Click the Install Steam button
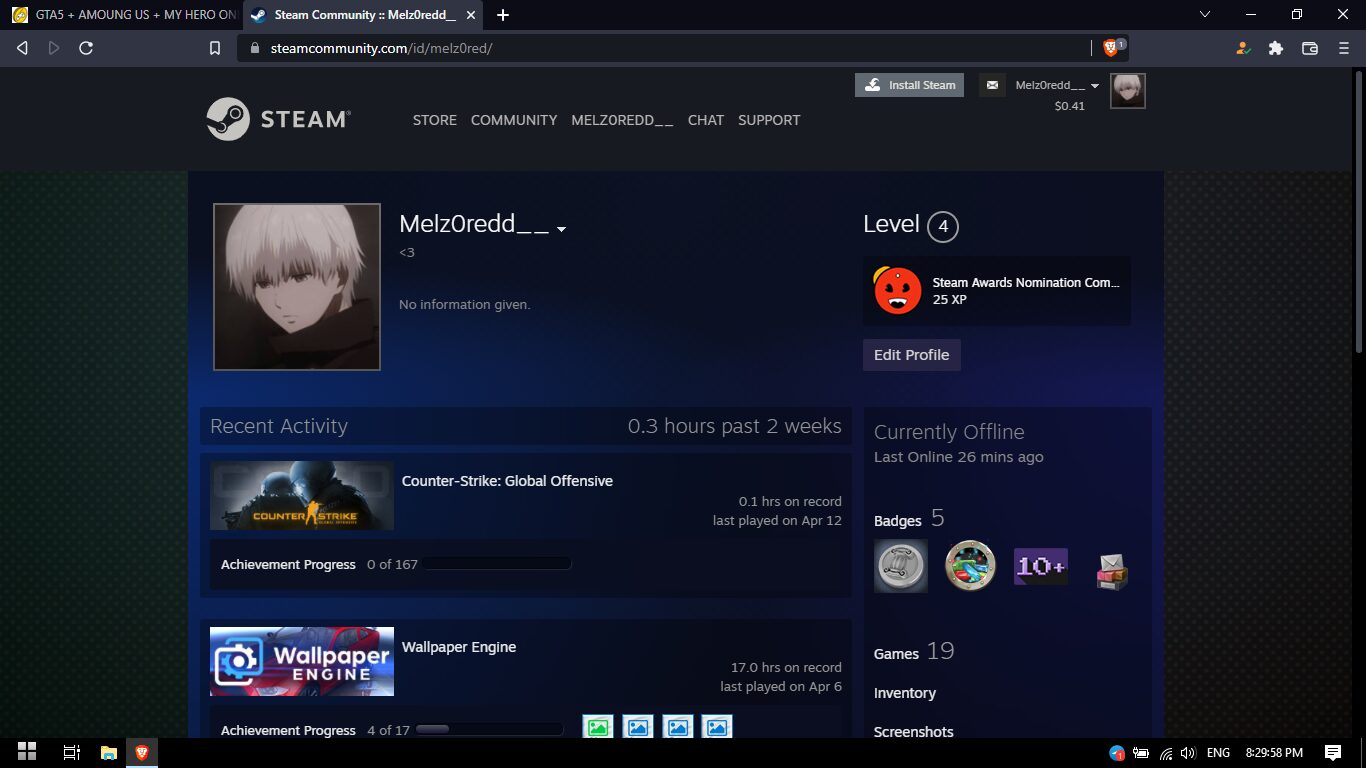 pyautogui.click(x=909, y=85)
